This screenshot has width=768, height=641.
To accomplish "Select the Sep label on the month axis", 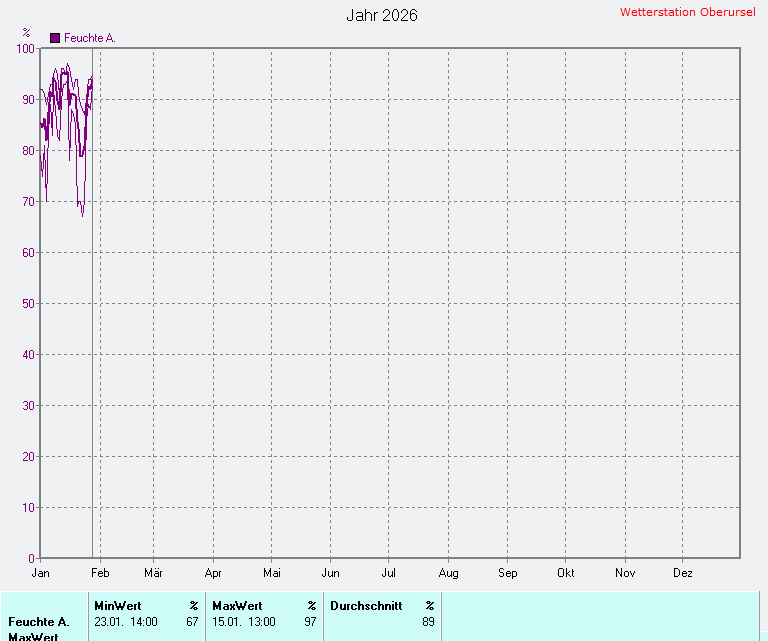I will (507, 573).
